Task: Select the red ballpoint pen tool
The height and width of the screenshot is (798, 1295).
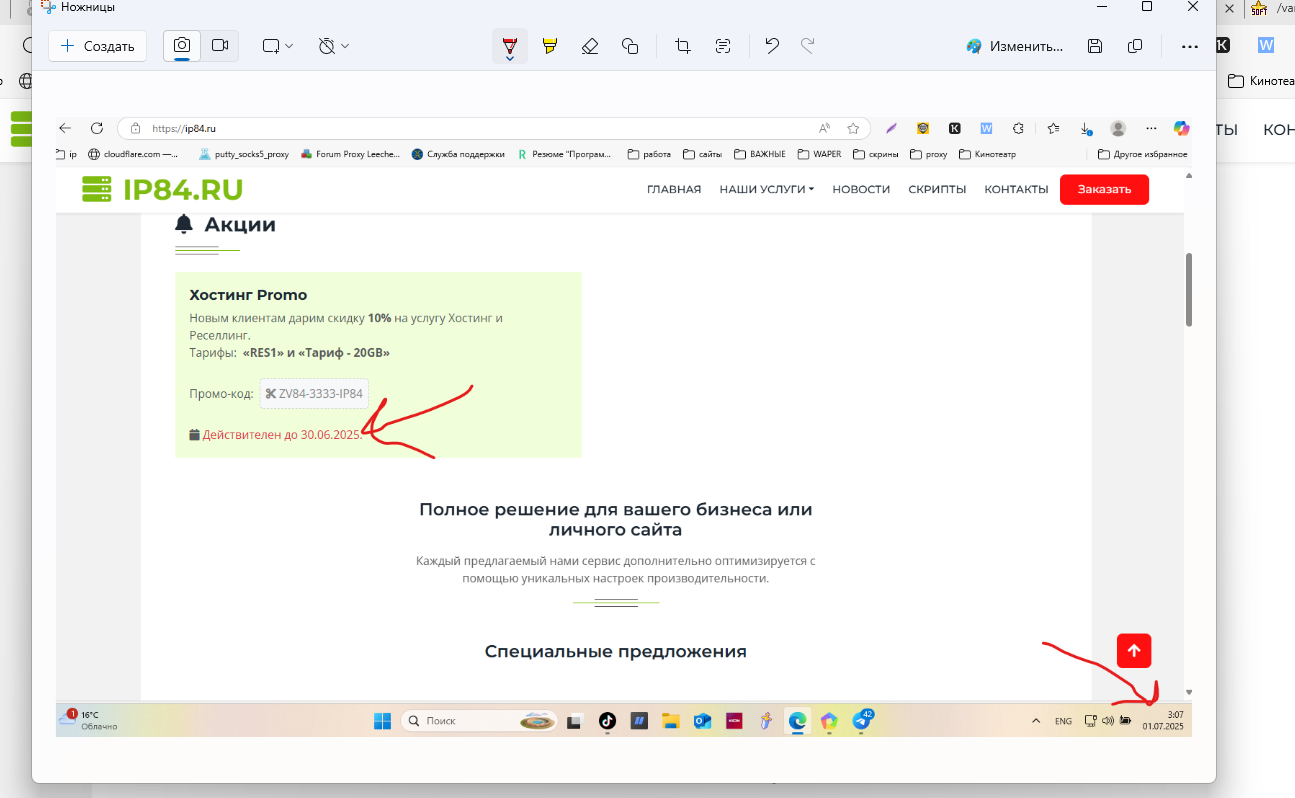Action: [x=510, y=46]
